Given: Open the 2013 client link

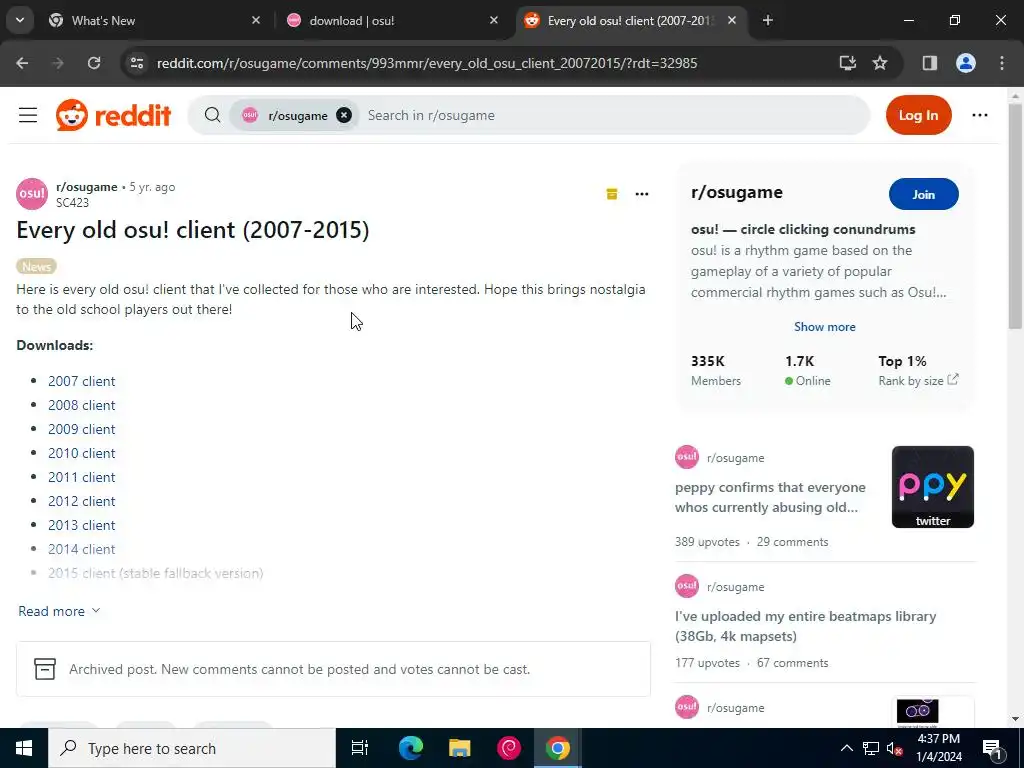Looking at the screenshot, I should [x=82, y=526].
